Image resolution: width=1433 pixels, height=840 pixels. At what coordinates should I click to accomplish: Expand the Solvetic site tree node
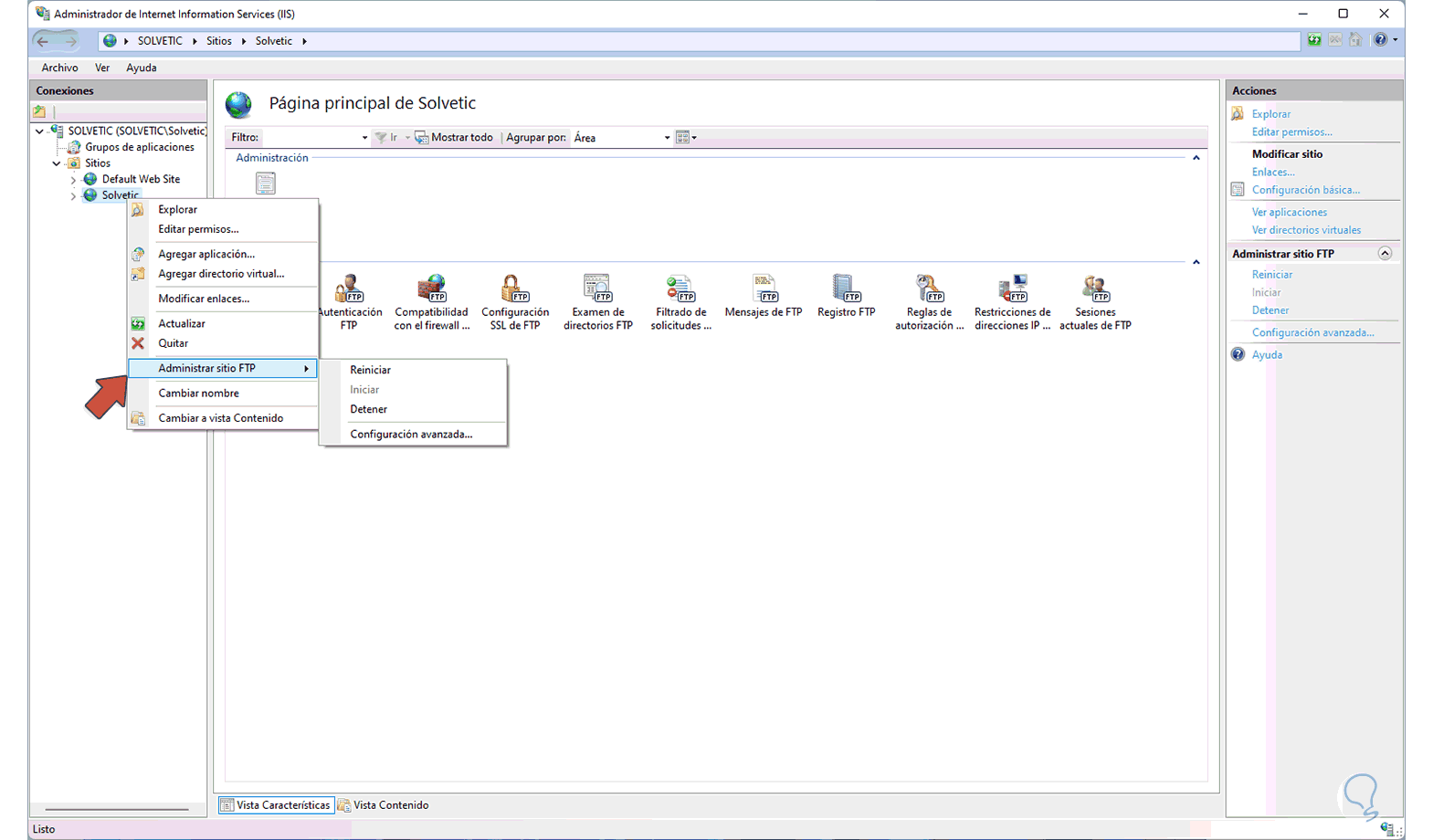tap(73, 195)
